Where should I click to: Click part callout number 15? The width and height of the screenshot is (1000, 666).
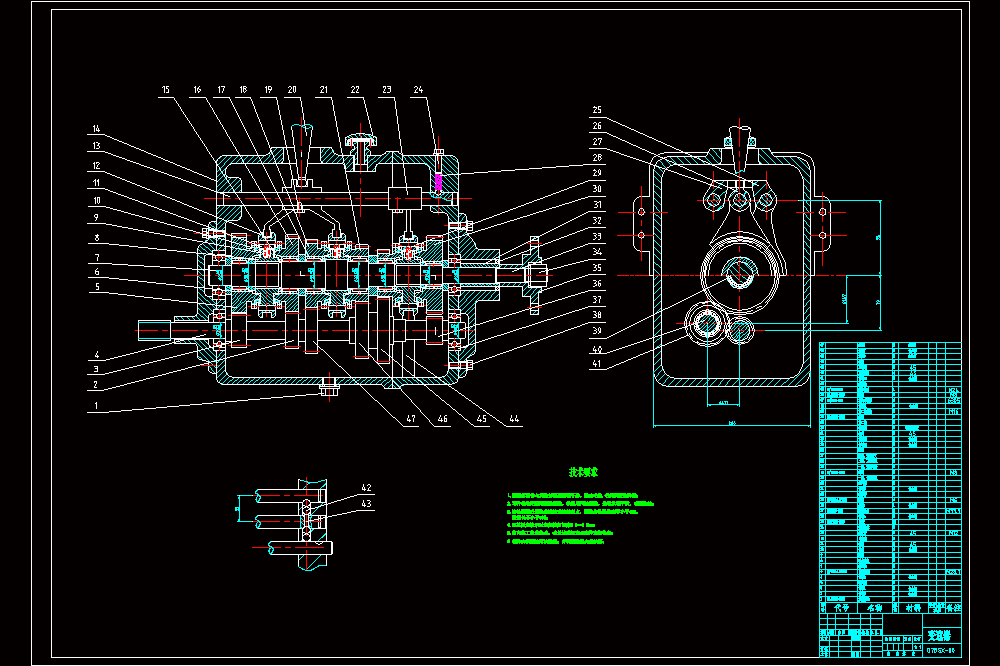pos(166,90)
